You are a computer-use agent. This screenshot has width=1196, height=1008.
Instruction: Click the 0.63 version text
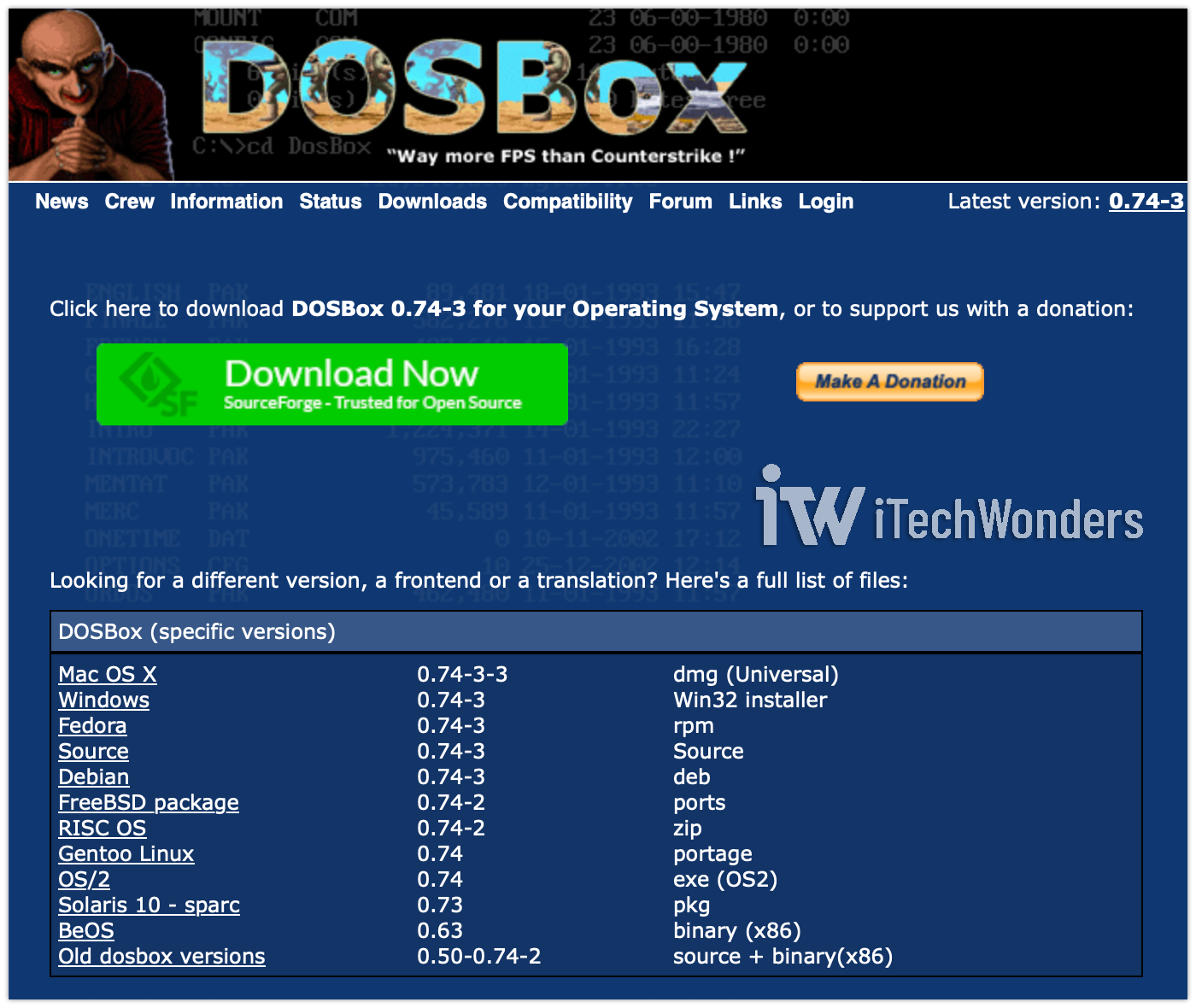(x=440, y=930)
